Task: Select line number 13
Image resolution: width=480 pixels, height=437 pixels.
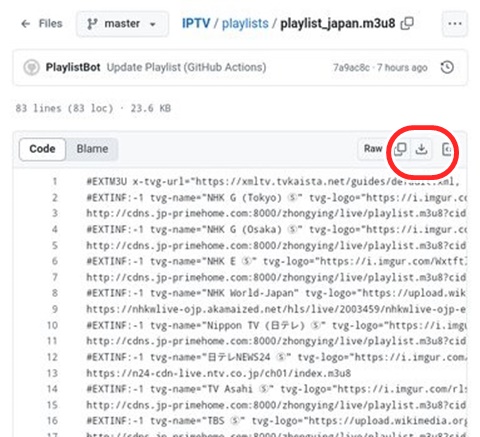Action: click(x=52, y=373)
